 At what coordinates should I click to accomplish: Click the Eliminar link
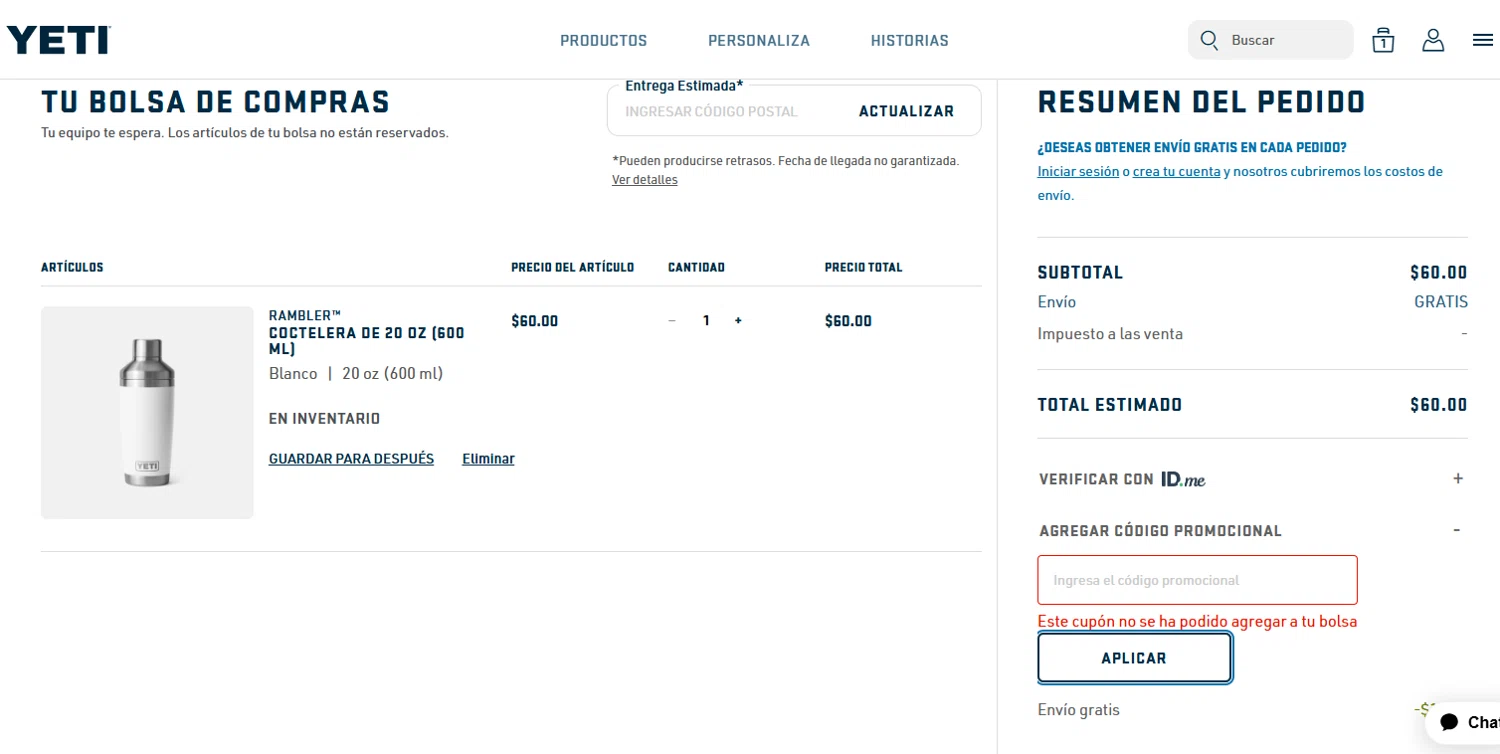pos(488,459)
